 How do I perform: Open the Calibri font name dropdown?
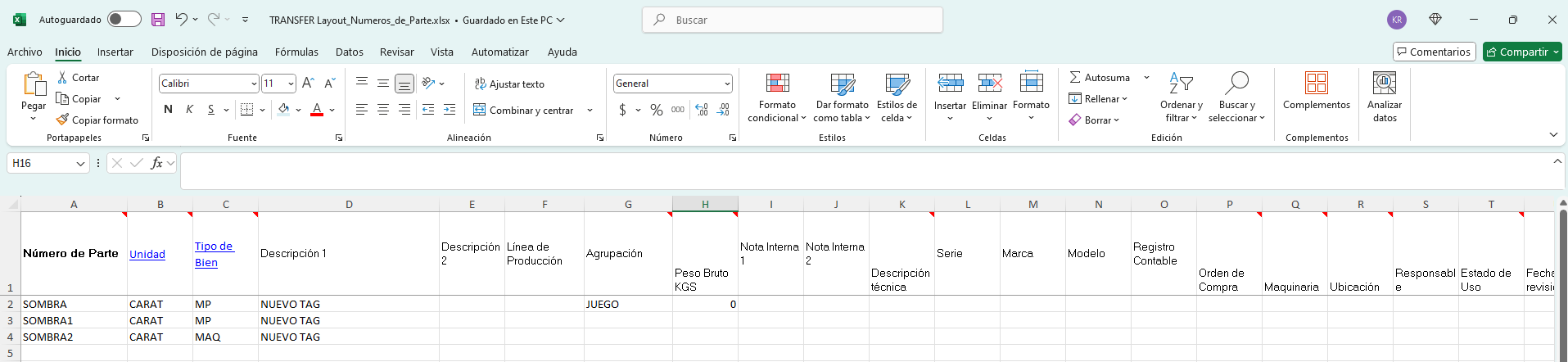click(254, 84)
